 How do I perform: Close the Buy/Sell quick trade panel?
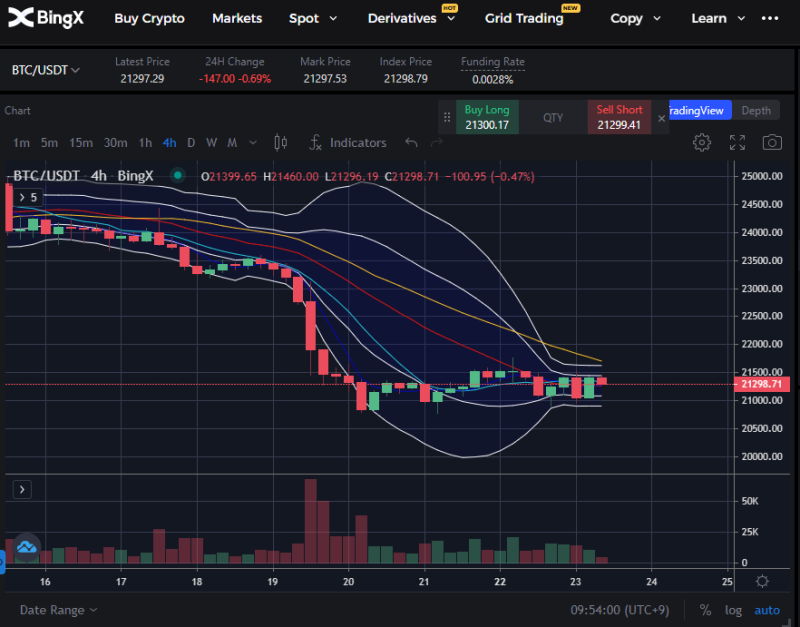click(661, 118)
